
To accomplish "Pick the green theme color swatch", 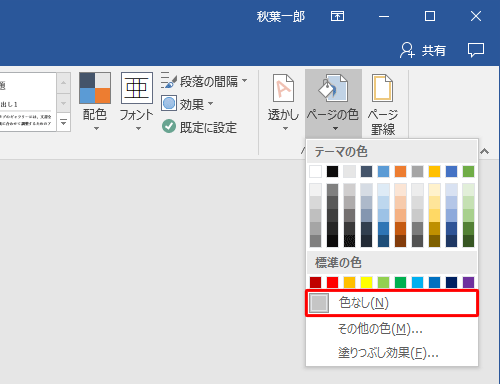I will pos(468,171).
